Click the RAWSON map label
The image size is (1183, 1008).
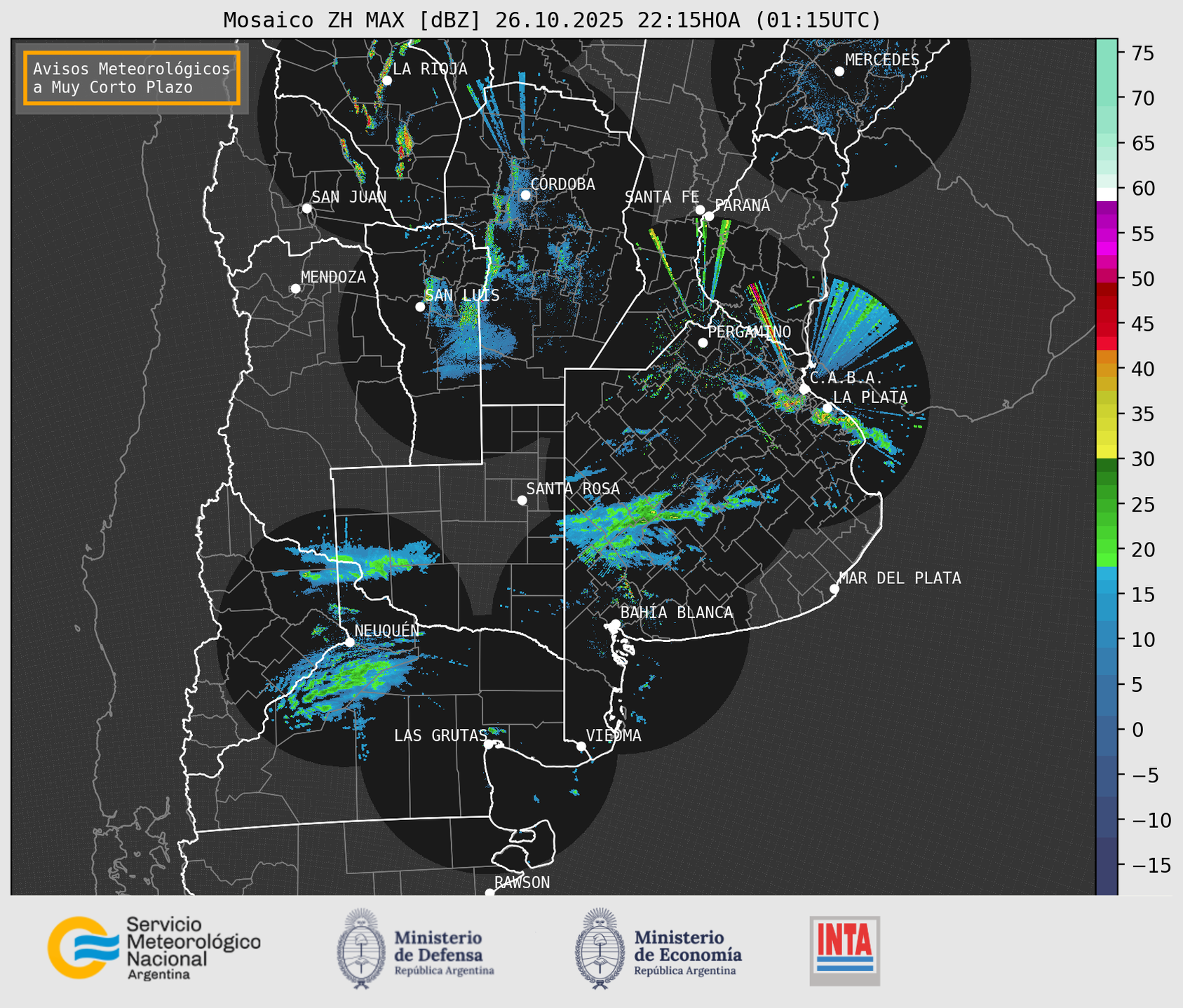click(522, 883)
